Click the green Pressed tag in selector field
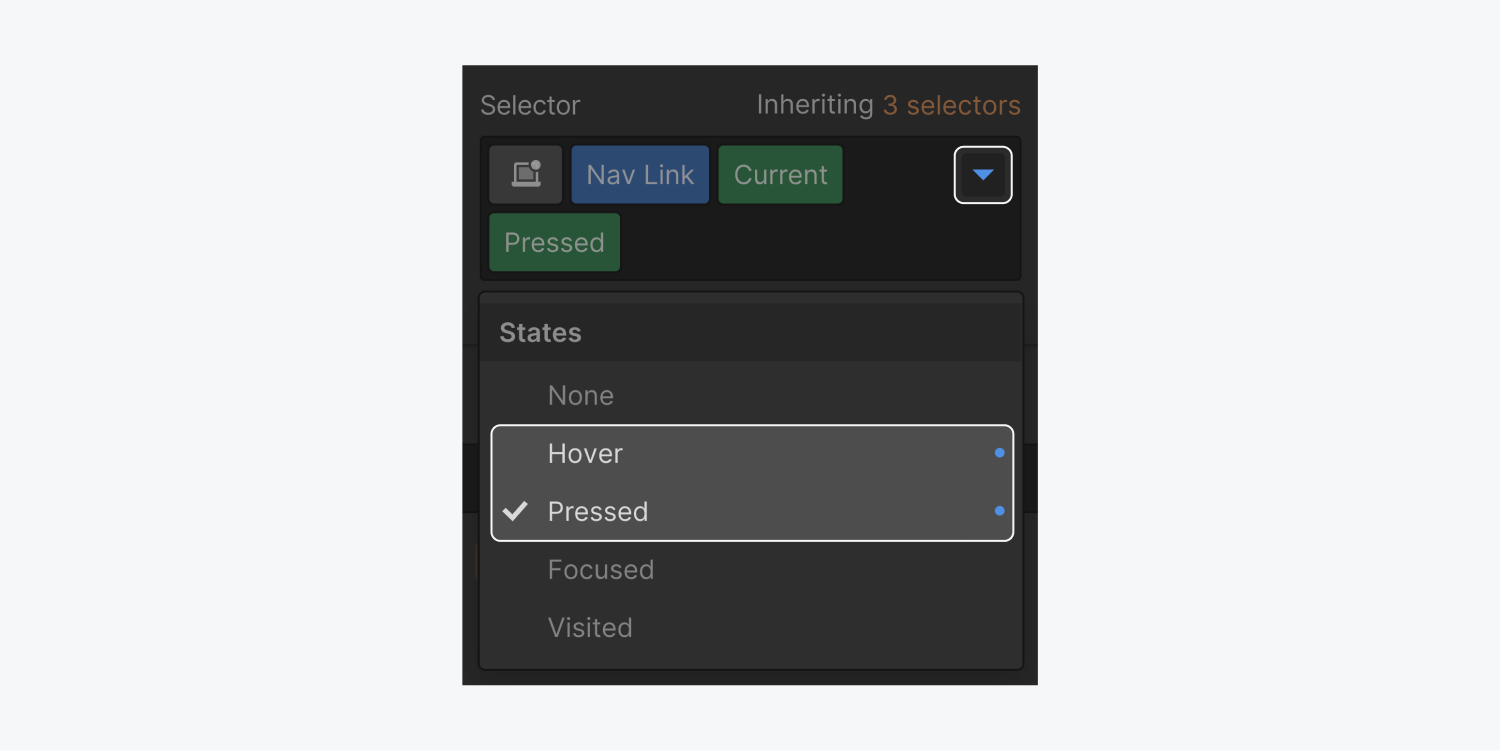Viewport: 1502px width, 751px height. point(554,242)
